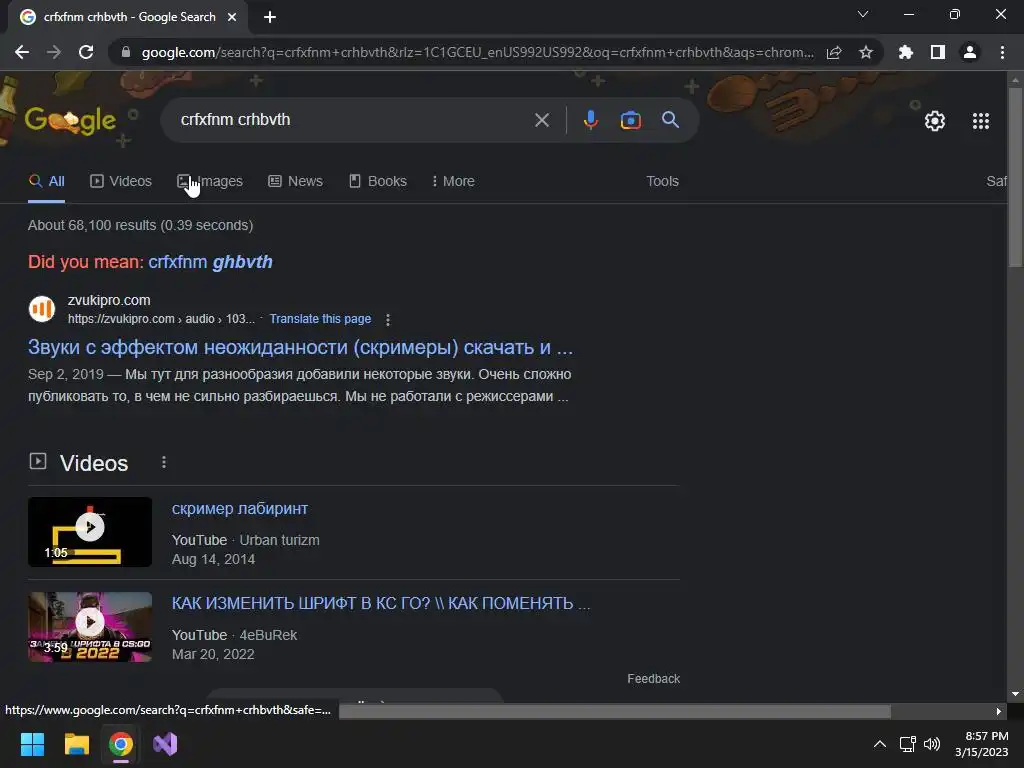Image resolution: width=1024 pixels, height=768 pixels.
Task: Open the clock and date panel
Action: pyautogui.click(x=982, y=744)
